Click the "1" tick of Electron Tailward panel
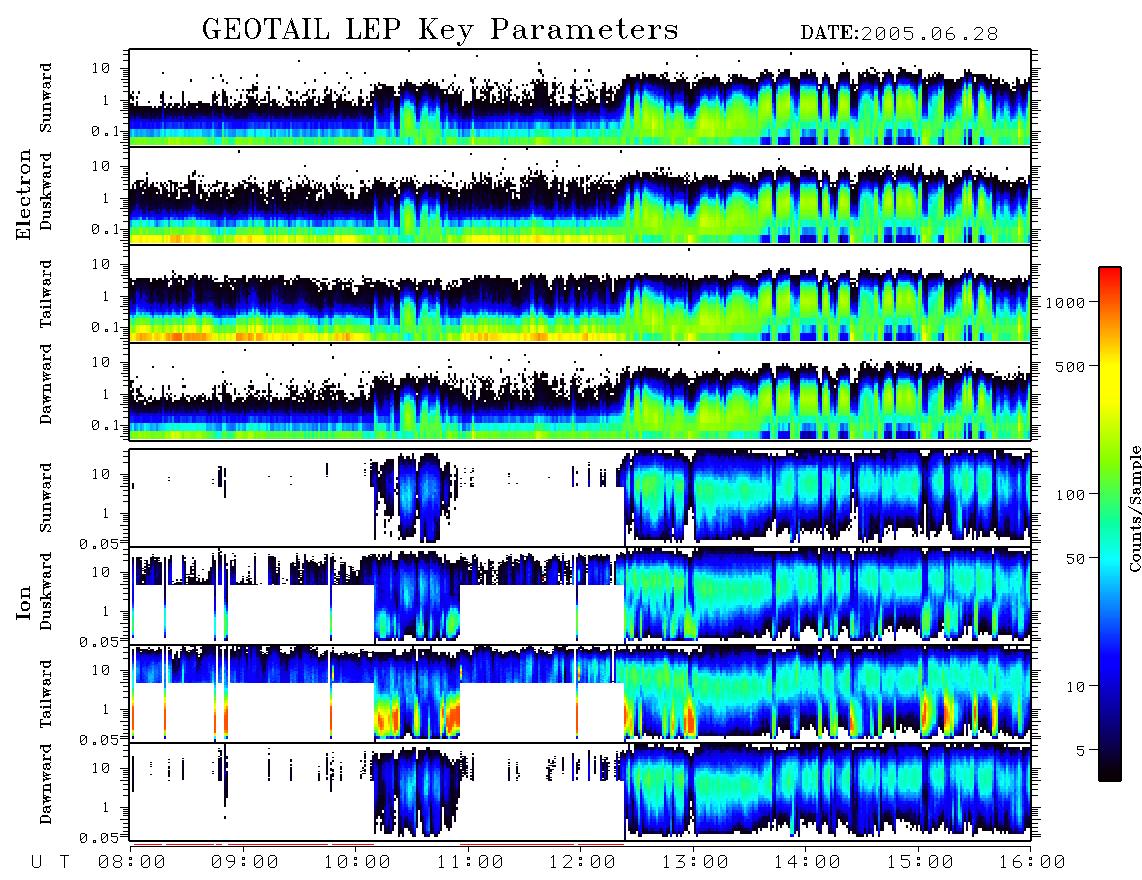The image size is (1142, 880). click(105, 296)
